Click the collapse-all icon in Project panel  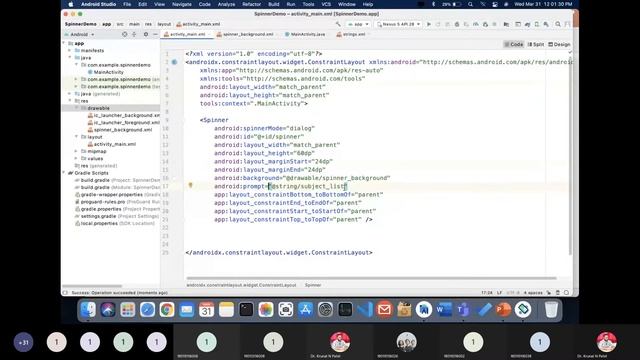[134, 35]
